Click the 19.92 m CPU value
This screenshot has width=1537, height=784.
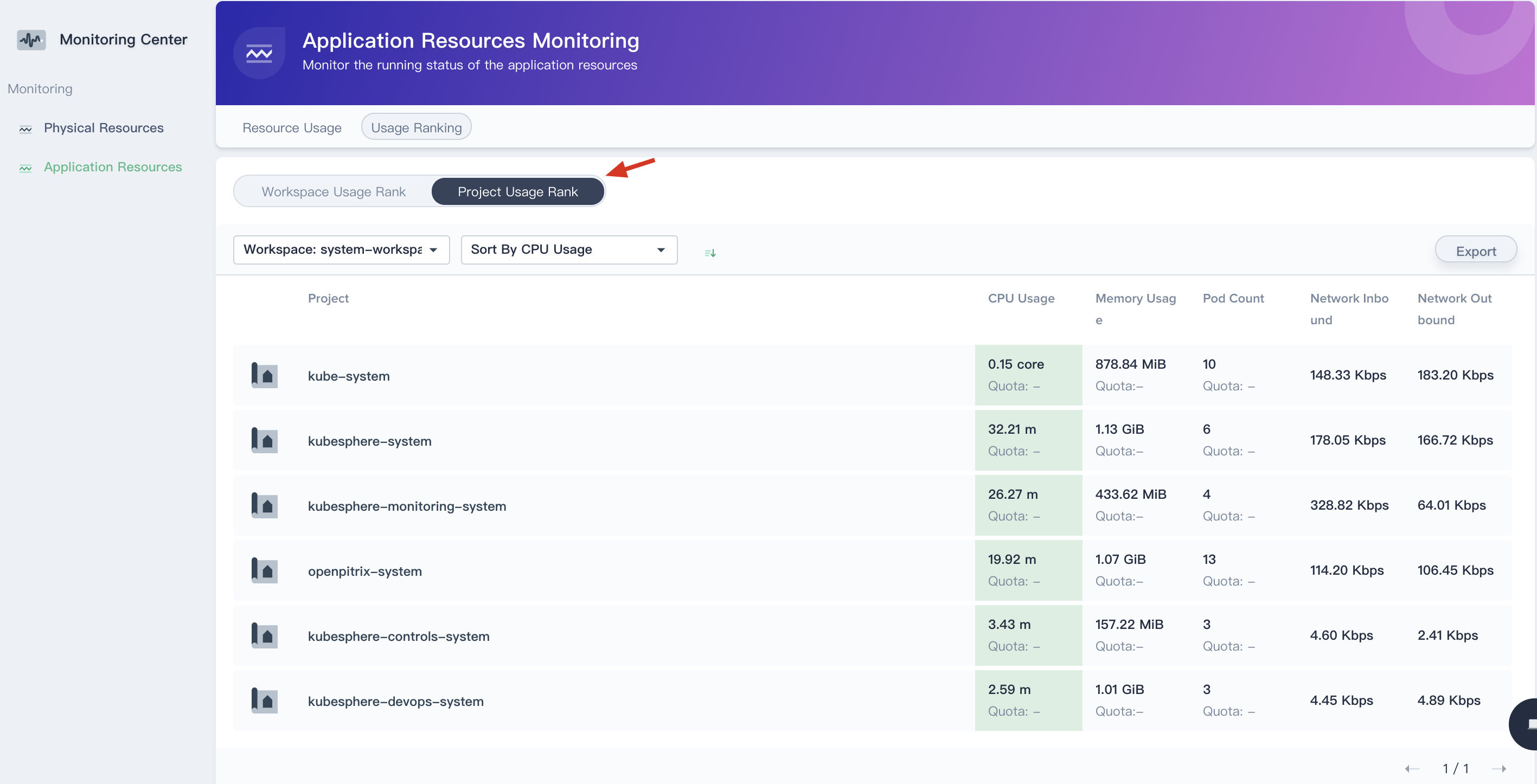click(1012, 559)
